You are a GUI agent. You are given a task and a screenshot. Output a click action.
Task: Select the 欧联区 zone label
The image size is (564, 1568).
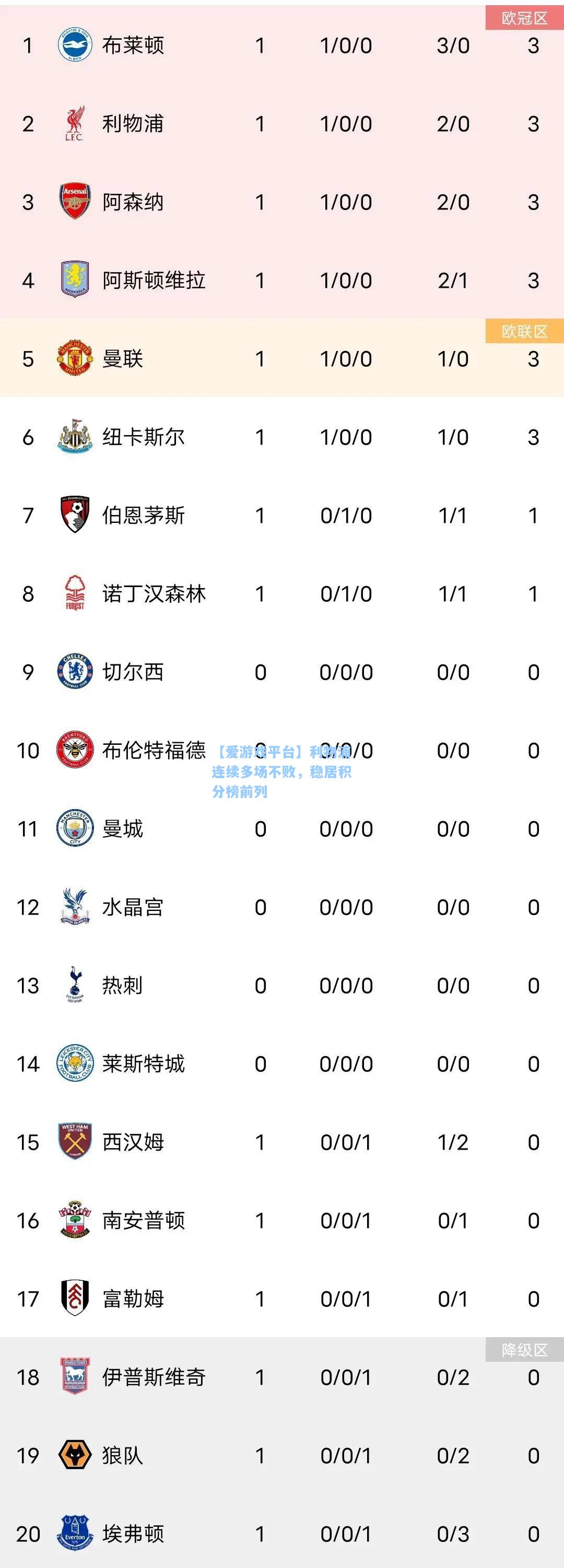(x=524, y=331)
